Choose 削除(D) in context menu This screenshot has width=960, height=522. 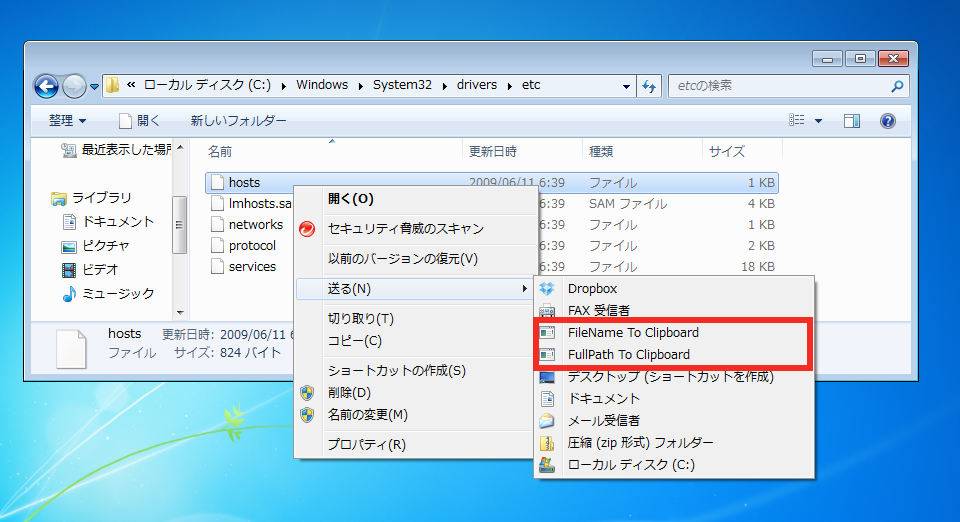[x=414, y=393]
